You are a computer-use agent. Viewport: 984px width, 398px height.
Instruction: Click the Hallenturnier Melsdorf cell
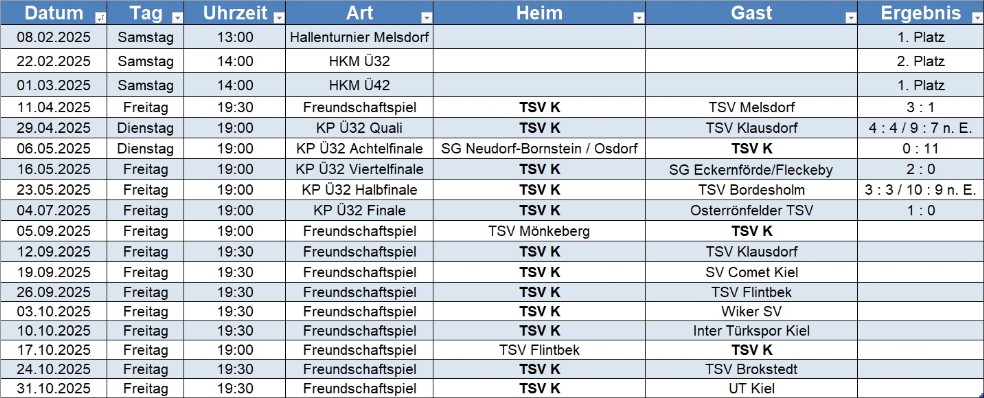click(360, 37)
